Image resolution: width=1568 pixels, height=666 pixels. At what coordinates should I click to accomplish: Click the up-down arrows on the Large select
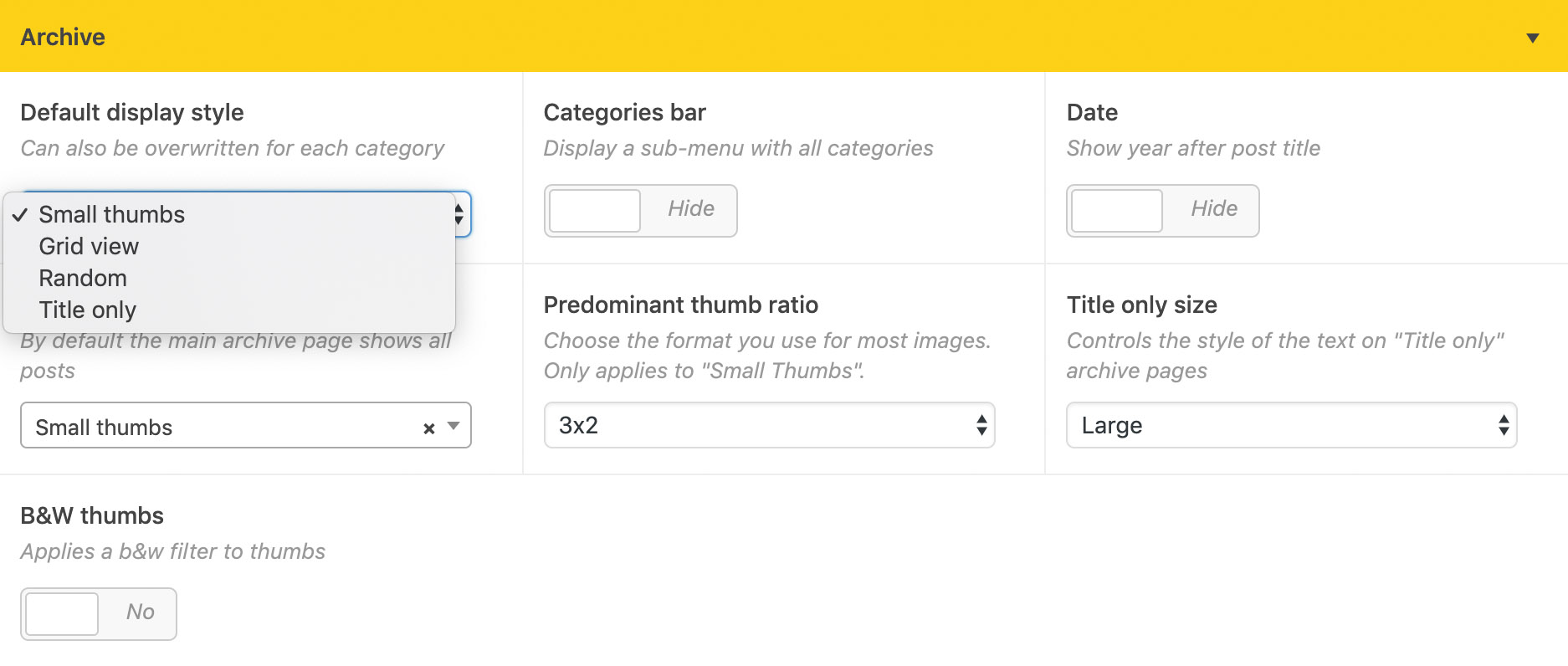[1504, 425]
